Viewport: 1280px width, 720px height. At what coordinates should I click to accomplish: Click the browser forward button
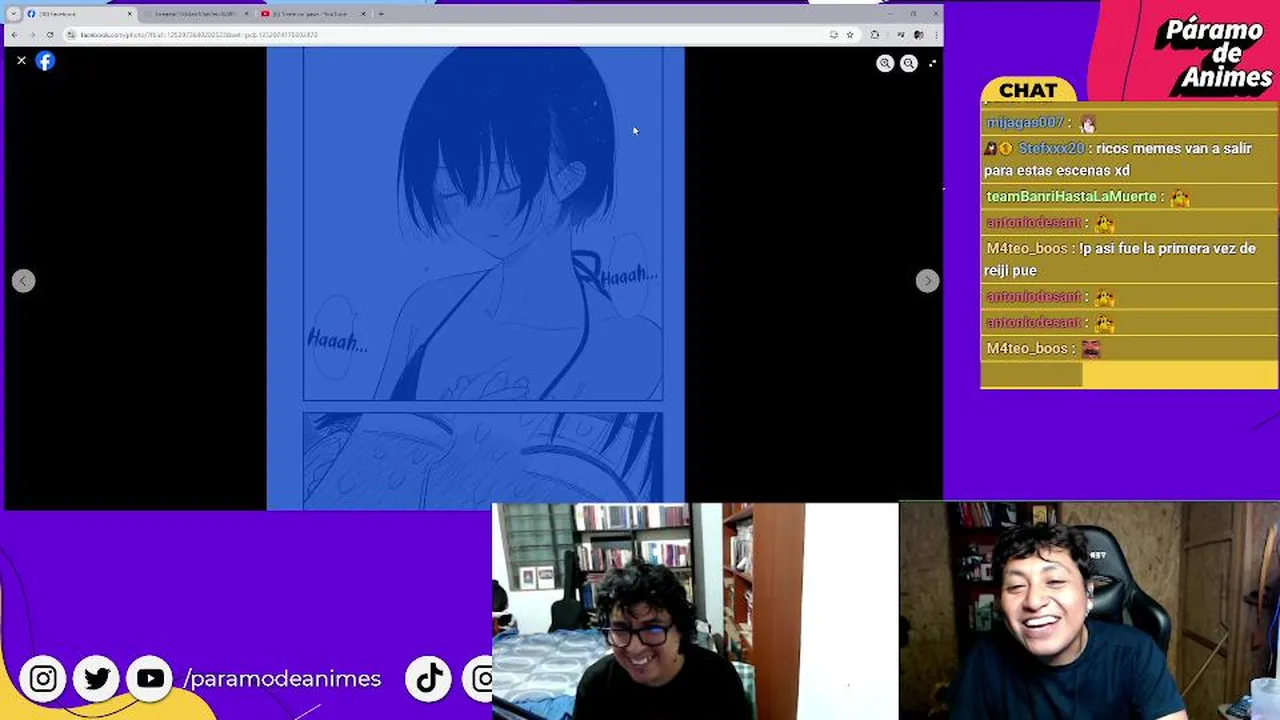pos(32,34)
